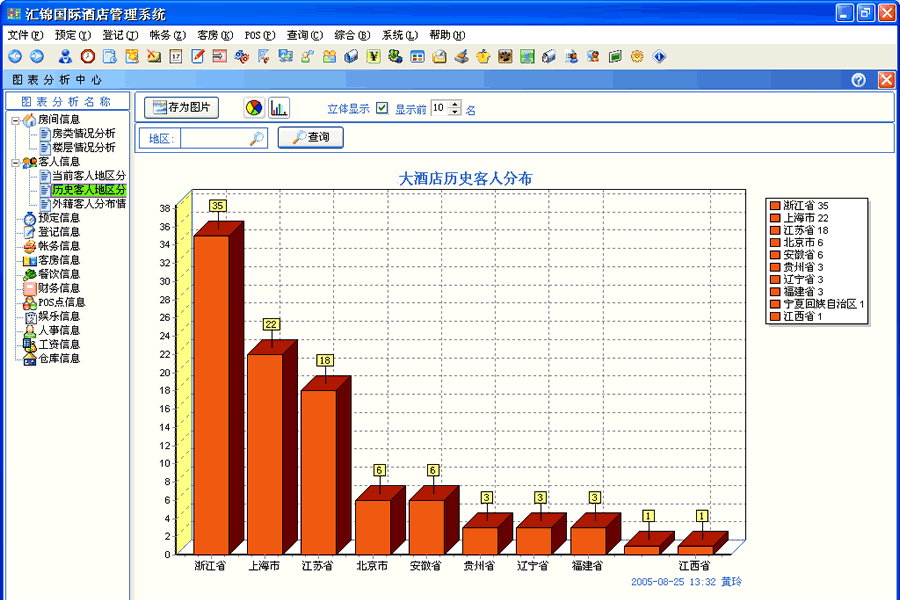Click the 存为图片 save as image button
Viewport: 900px width, 600px height.
pyautogui.click(x=183, y=107)
